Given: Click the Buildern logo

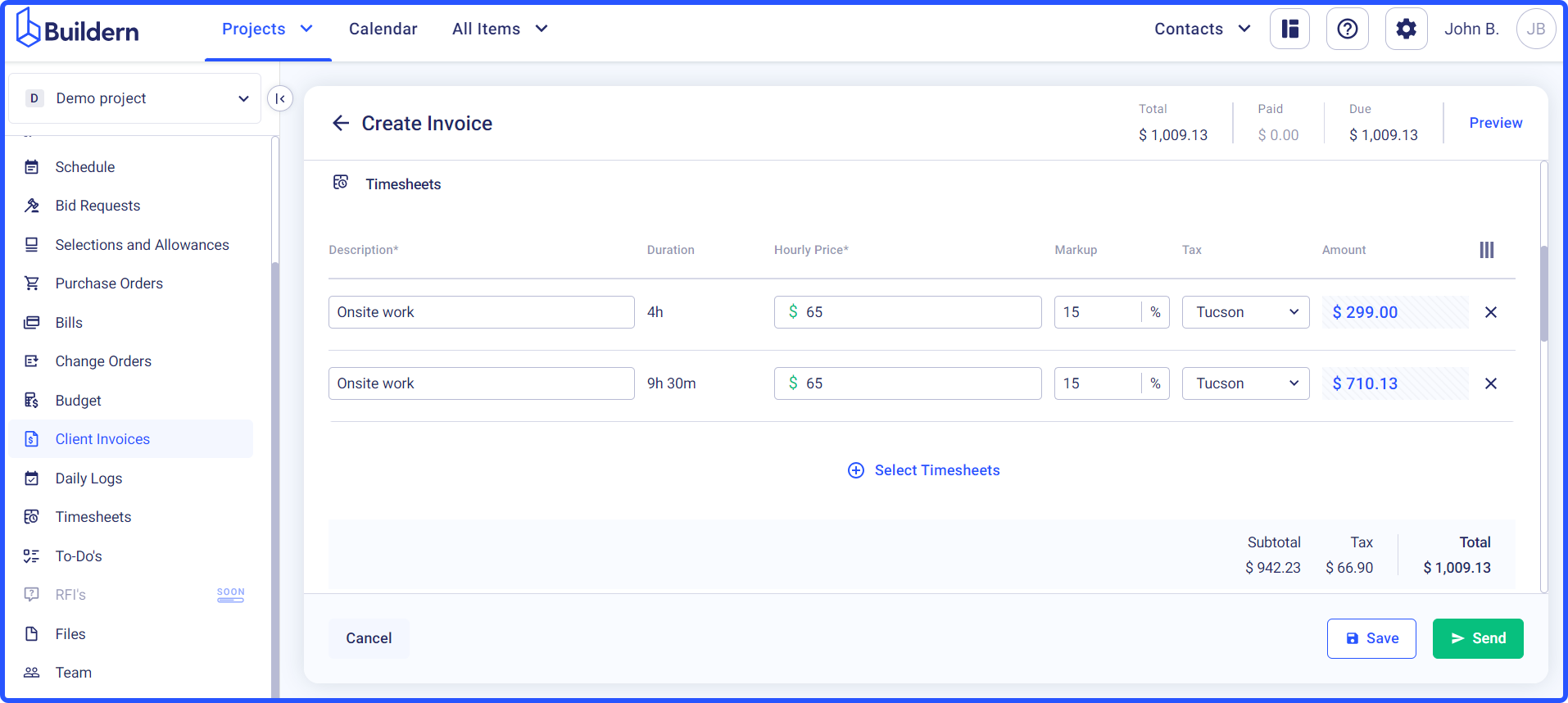Looking at the screenshot, I should coord(78,29).
